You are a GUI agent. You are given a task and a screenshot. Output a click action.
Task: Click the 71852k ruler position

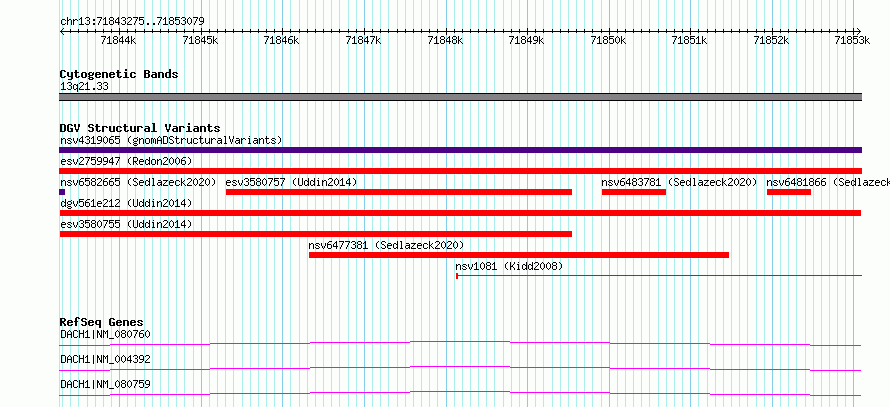771,40
